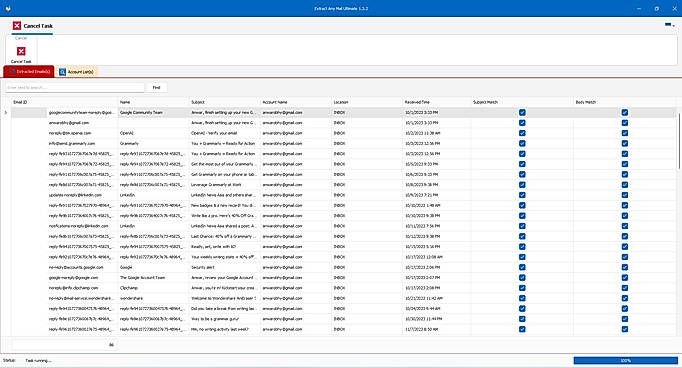This screenshot has width=682, height=368.
Task: Select the 'Security alert' subject cell
Action: pos(225,268)
